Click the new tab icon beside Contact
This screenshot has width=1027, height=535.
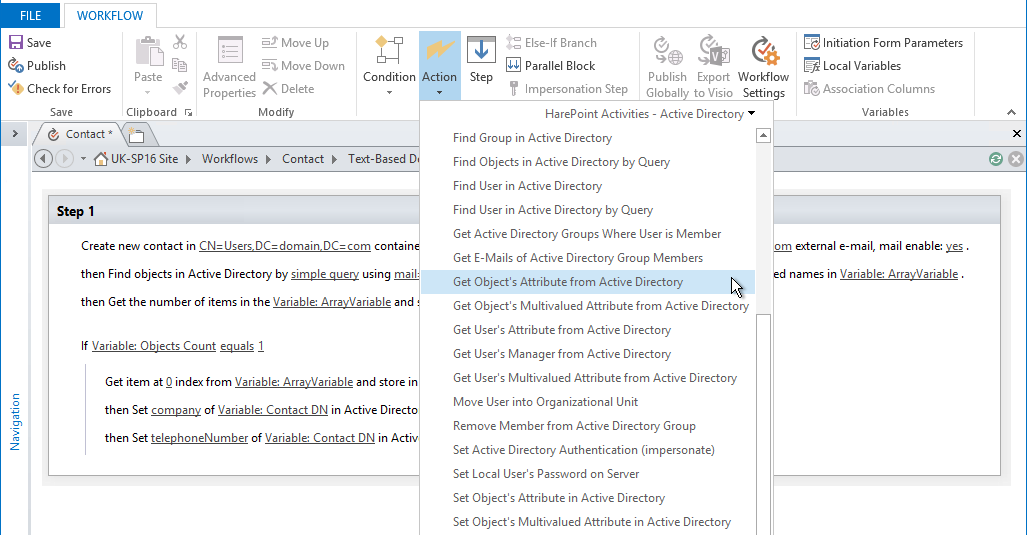136,135
